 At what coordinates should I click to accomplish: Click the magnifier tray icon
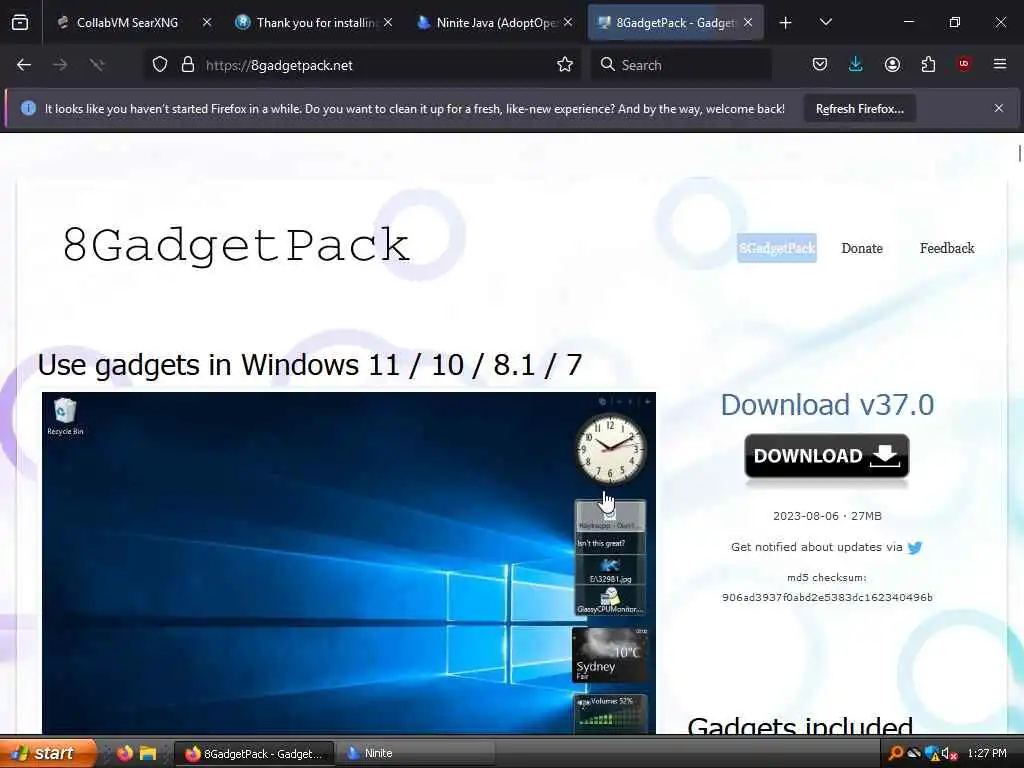tap(897, 753)
